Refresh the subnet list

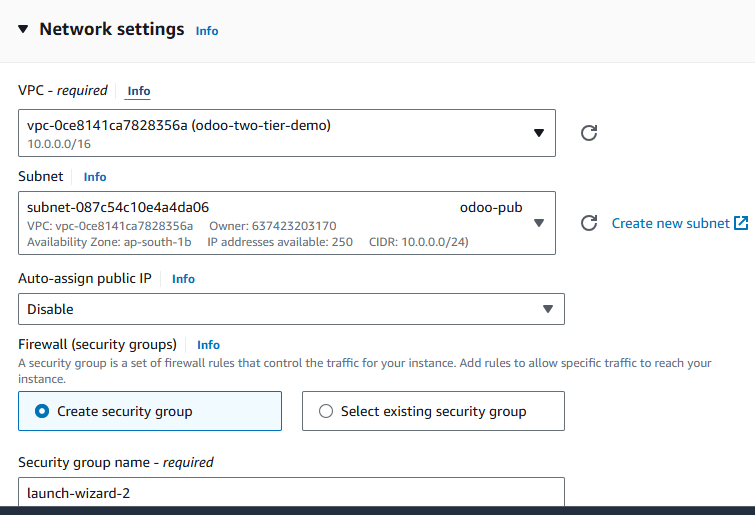(x=589, y=223)
